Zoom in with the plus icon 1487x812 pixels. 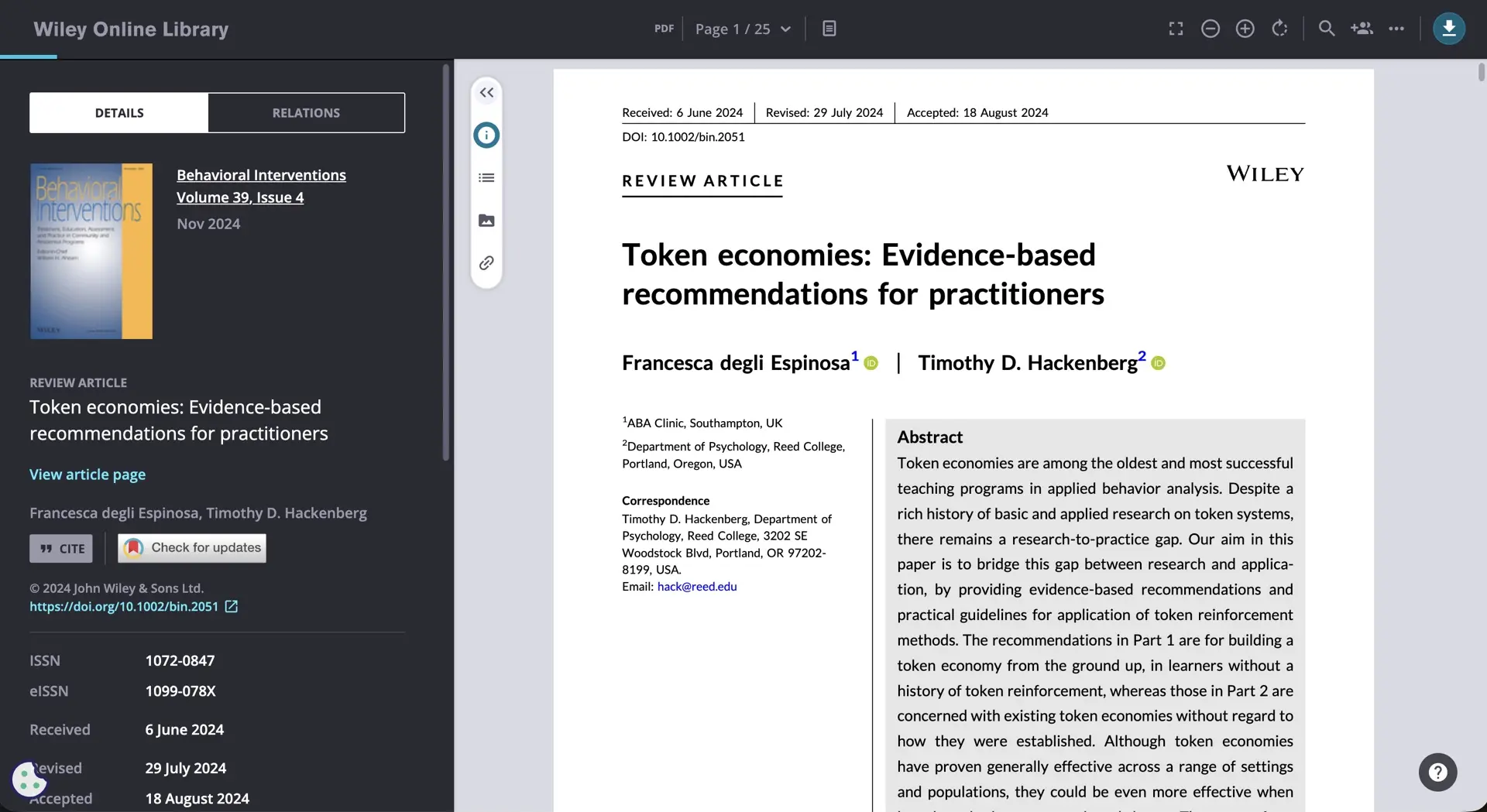click(1245, 29)
